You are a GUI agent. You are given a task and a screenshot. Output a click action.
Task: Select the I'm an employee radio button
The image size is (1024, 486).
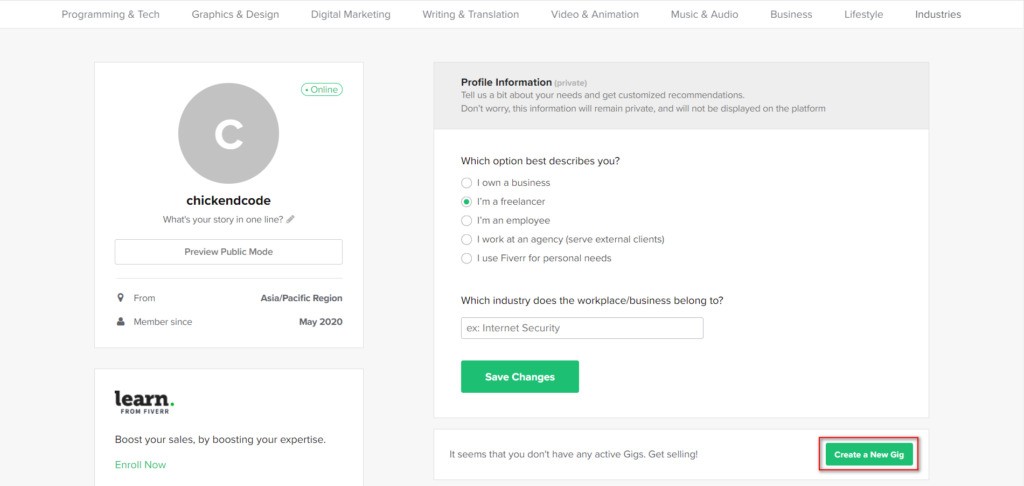(x=466, y=221)
